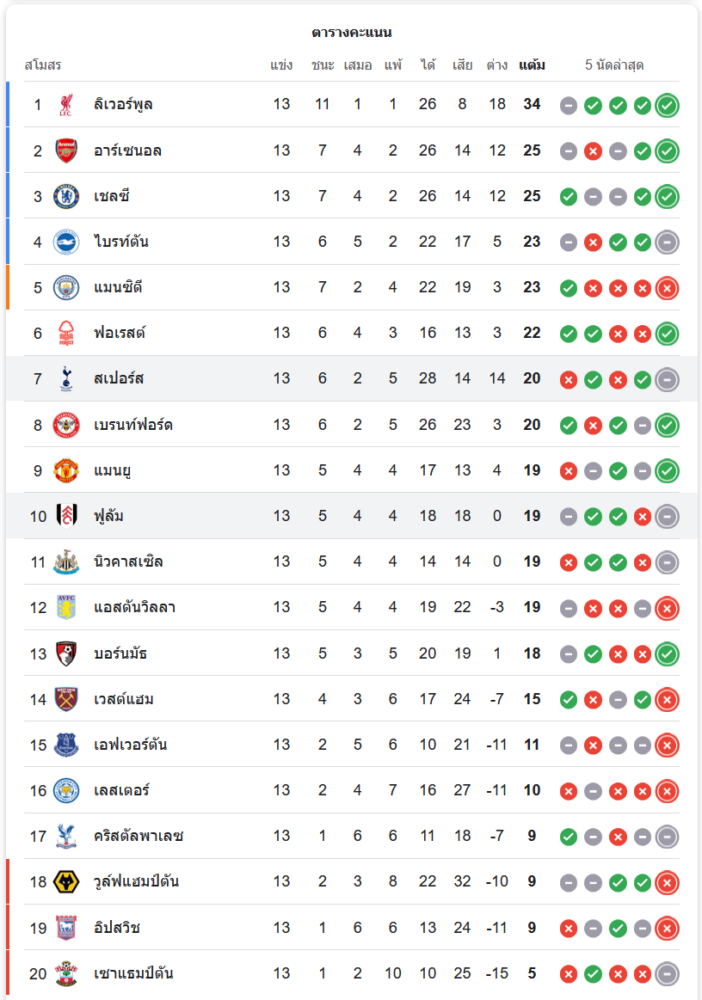The height and width of the screenshot is (1000, 702).
Task: Select the สโมสร club column header
Action: [x=43, y=65]
